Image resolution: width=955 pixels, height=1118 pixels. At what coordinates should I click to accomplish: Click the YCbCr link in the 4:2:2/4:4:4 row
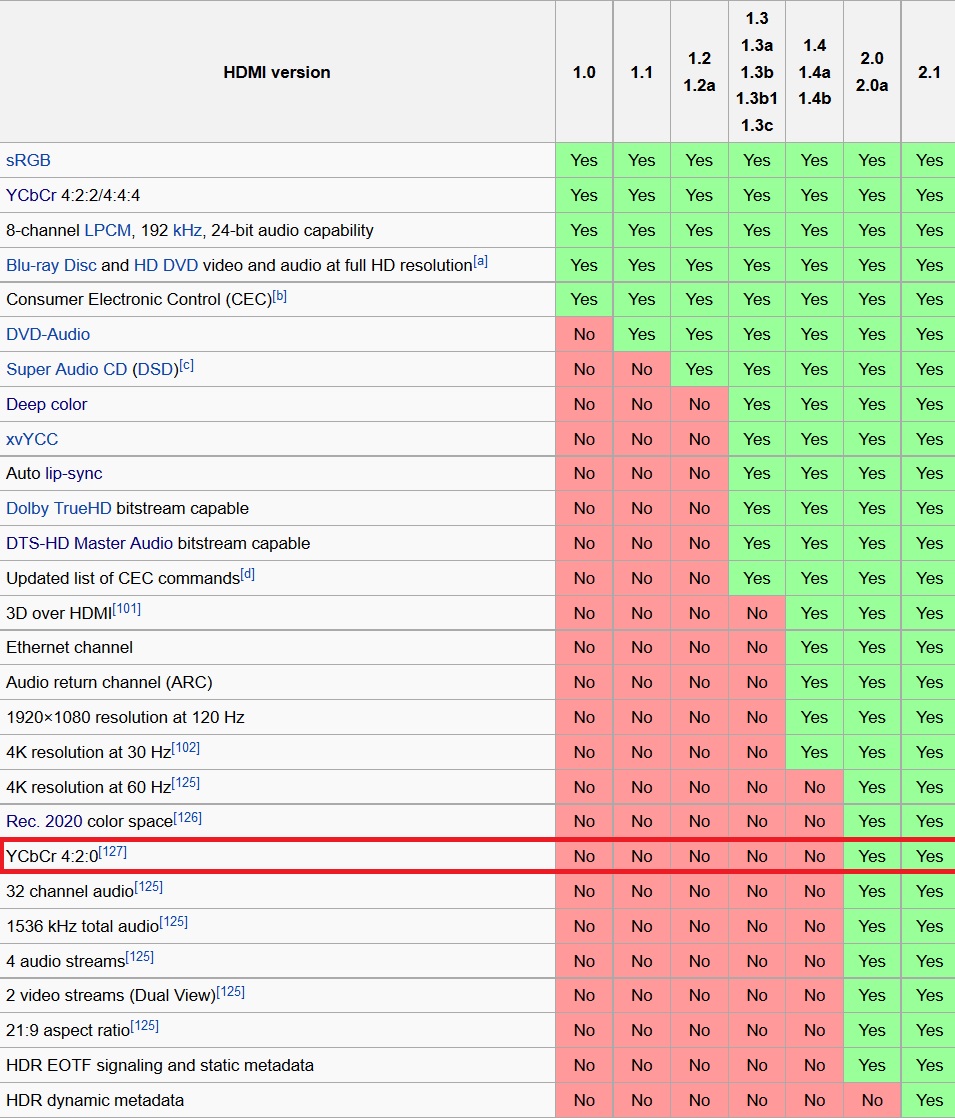click(31, 195)
